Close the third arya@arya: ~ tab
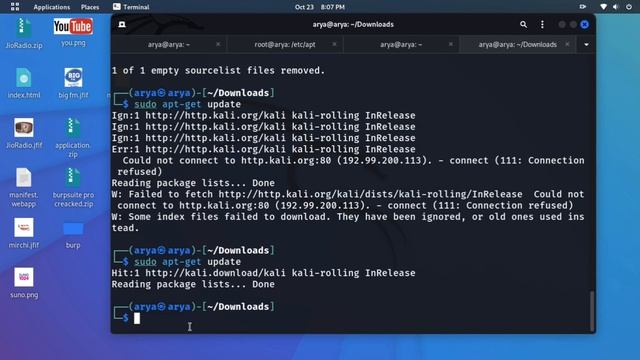Screen dimensions: 640x360 [x=451, y=44]
